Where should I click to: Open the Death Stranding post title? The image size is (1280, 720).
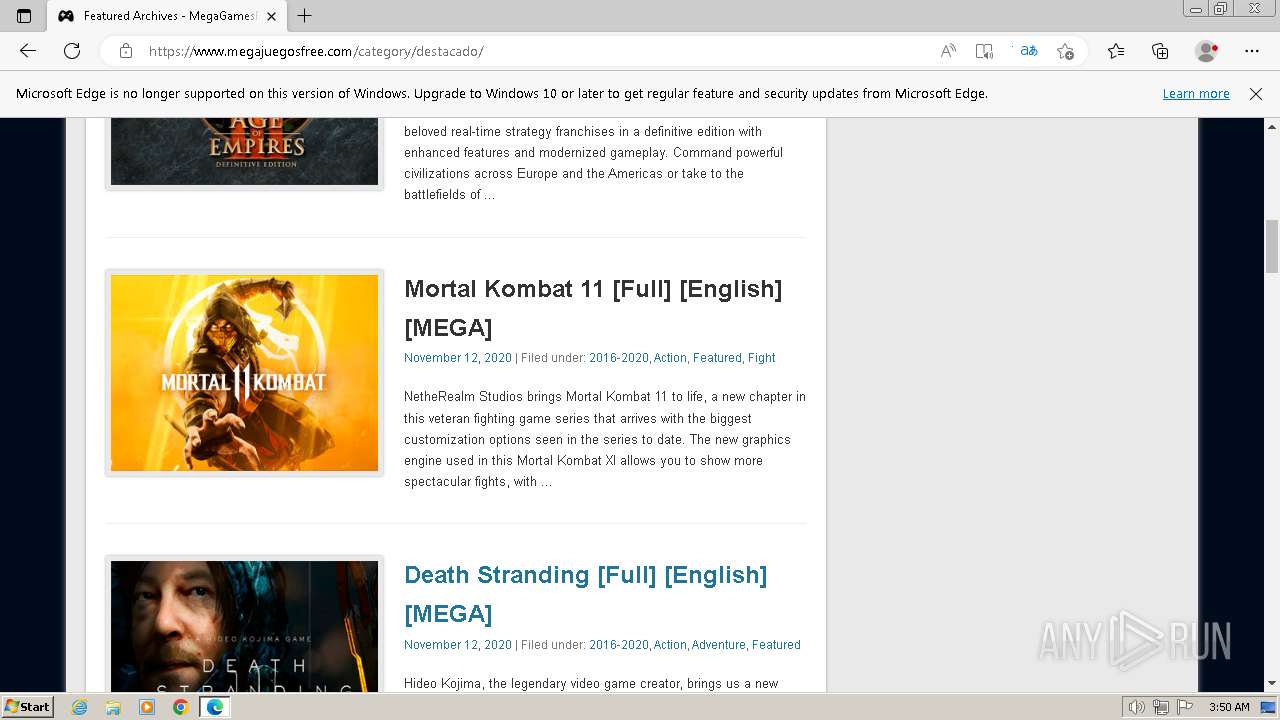coord(586,594)
